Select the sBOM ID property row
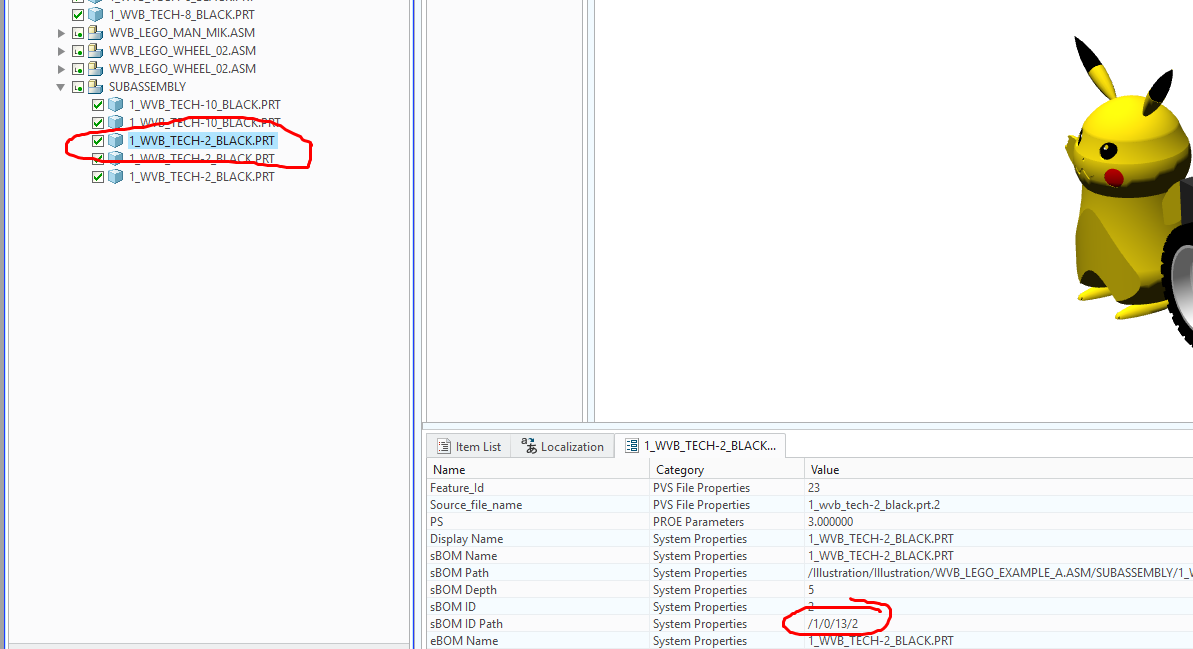Screen dimensions: 1193x649 pyautogui.click(x=810, y=606)
